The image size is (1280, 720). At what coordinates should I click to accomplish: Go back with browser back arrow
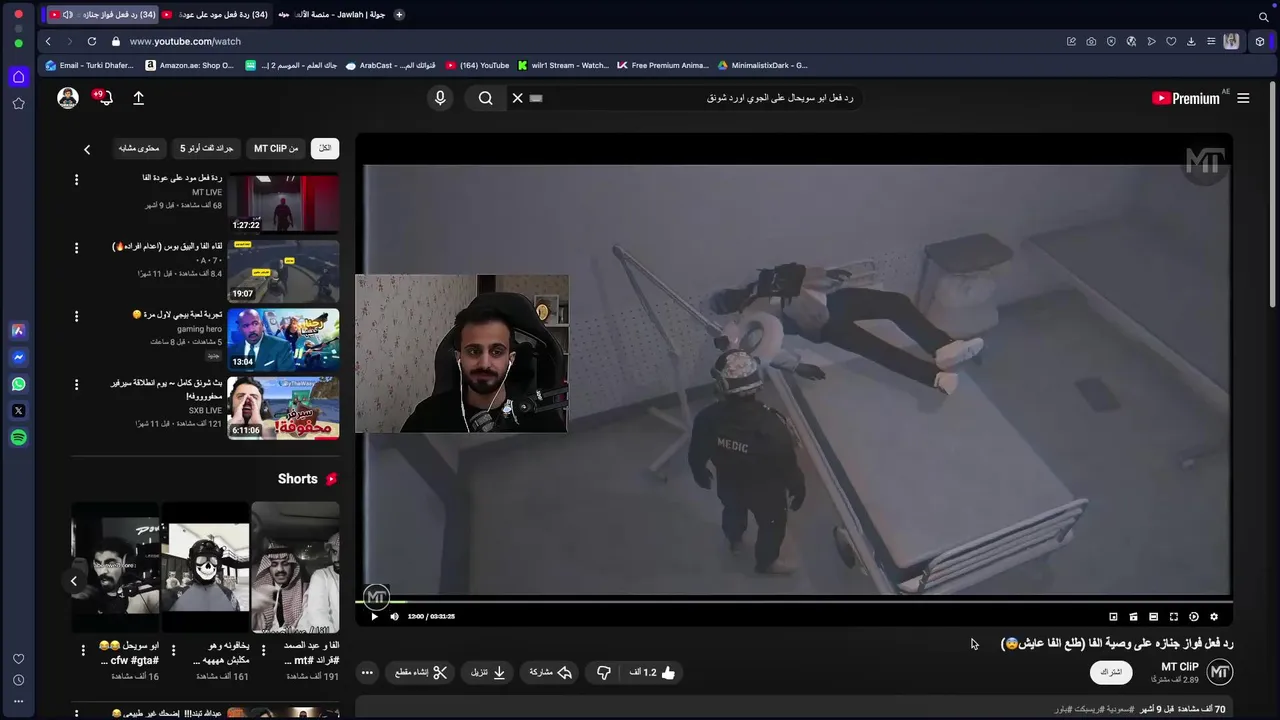48,41
